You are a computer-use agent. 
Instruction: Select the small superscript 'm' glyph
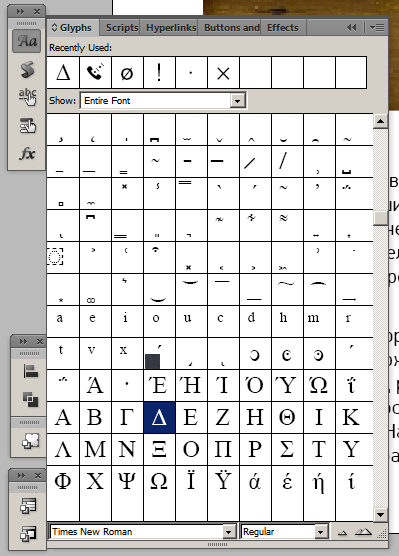320,321
